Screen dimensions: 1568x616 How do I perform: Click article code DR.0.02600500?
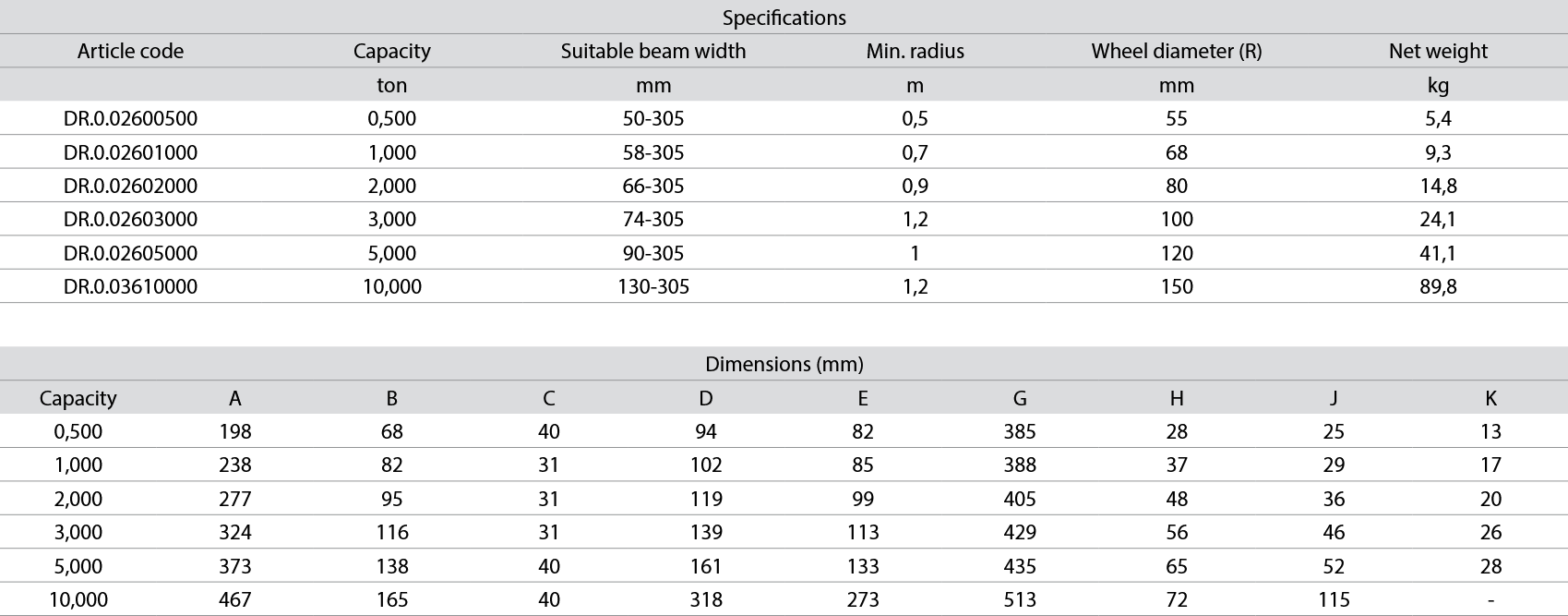coord(130,119)
